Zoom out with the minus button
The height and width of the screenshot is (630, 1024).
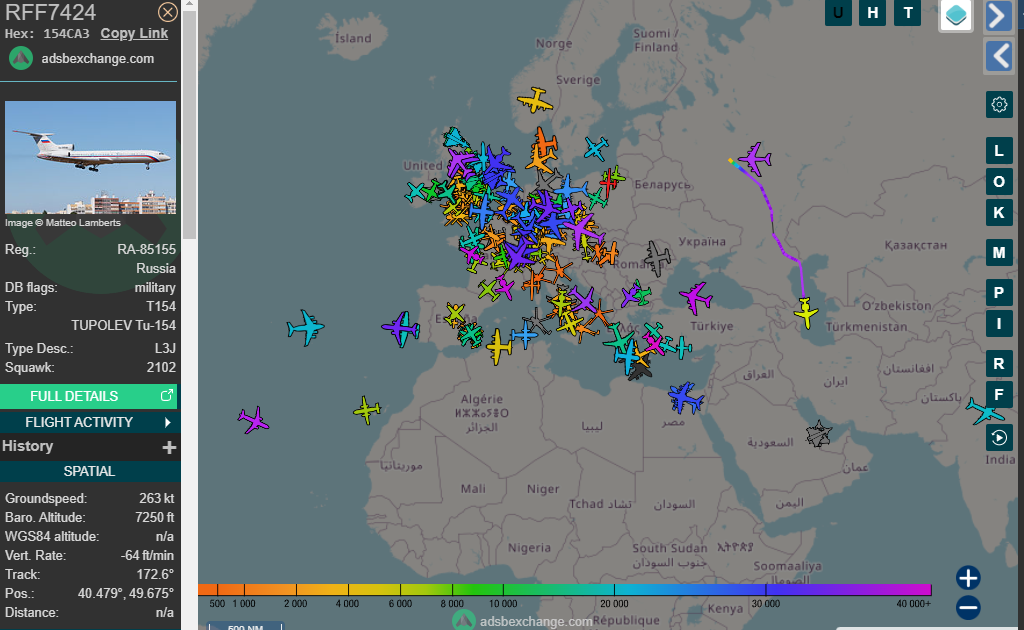968,608
